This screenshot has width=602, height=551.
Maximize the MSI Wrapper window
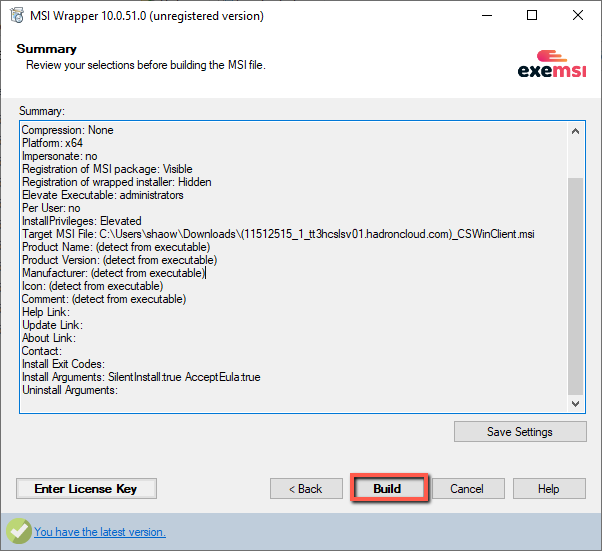coord(532,16)
